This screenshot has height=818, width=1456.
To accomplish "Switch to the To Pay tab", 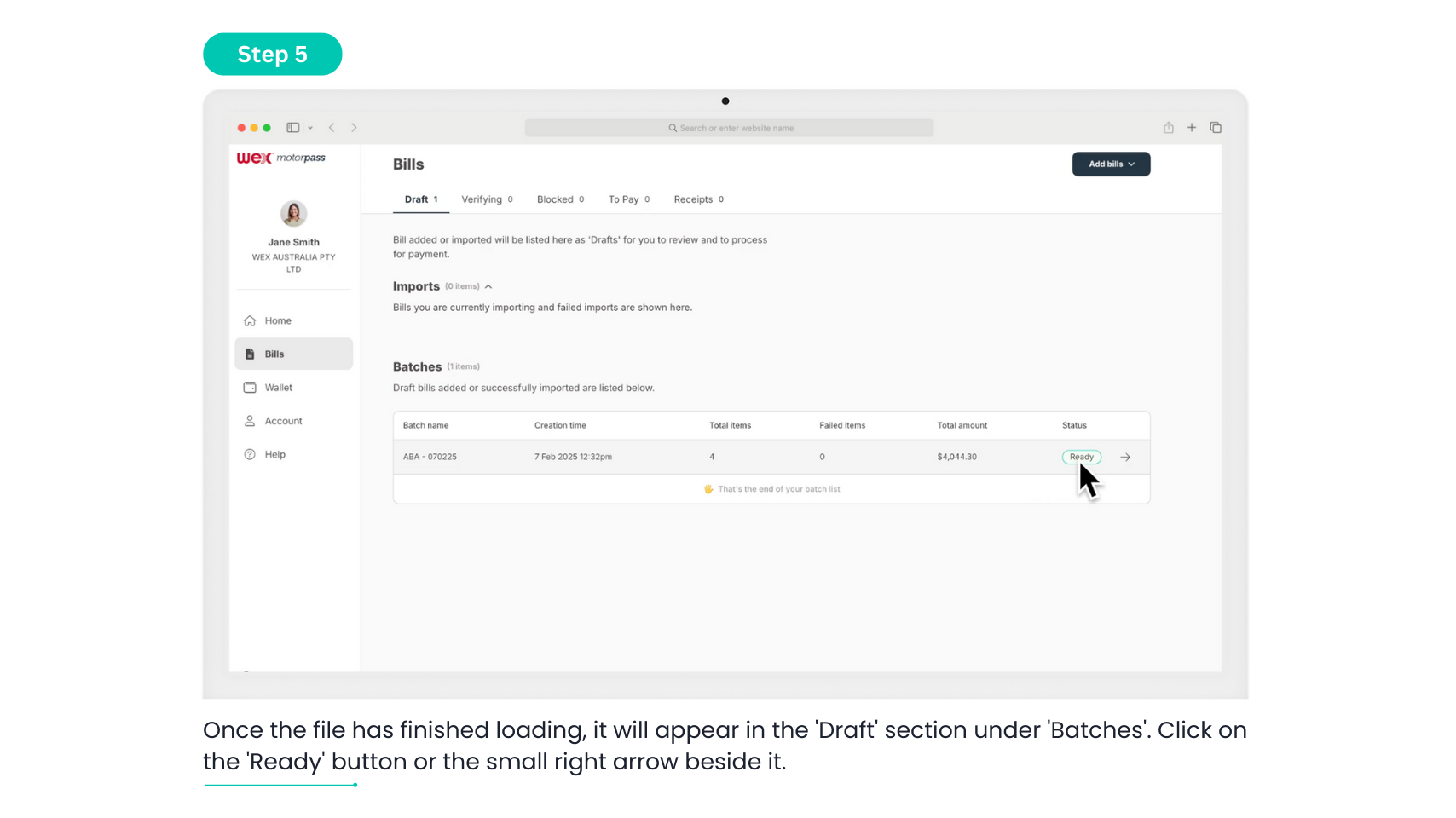I will click(x=628, y=199).
